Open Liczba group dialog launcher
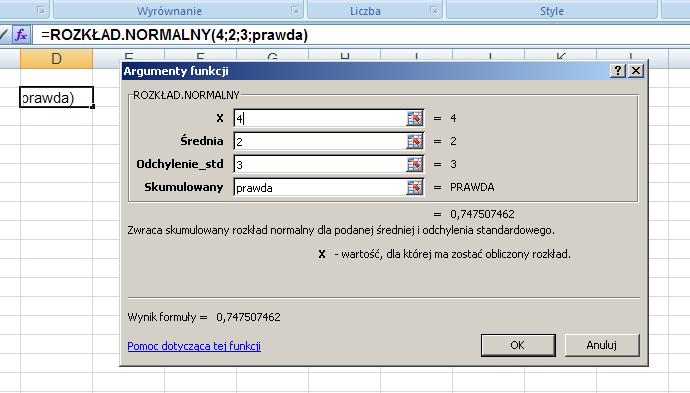Viewport: 690px width, 393px height. coord(435,10)
